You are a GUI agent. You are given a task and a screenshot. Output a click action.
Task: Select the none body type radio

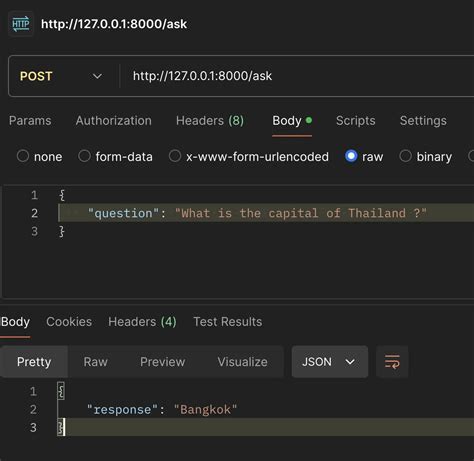23,156
